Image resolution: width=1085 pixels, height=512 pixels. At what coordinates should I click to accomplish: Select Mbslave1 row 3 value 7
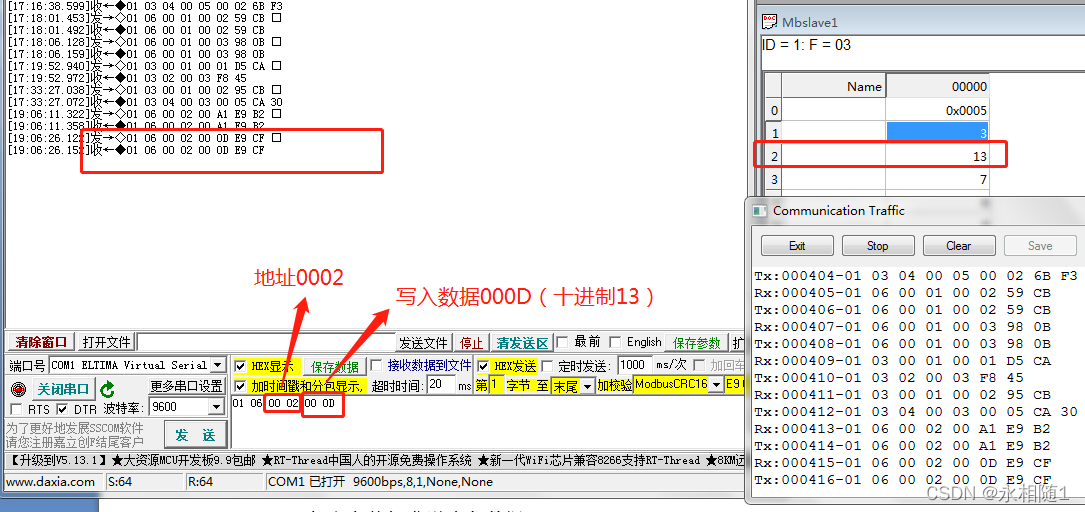pyautogui.click(x=937, y=179)
